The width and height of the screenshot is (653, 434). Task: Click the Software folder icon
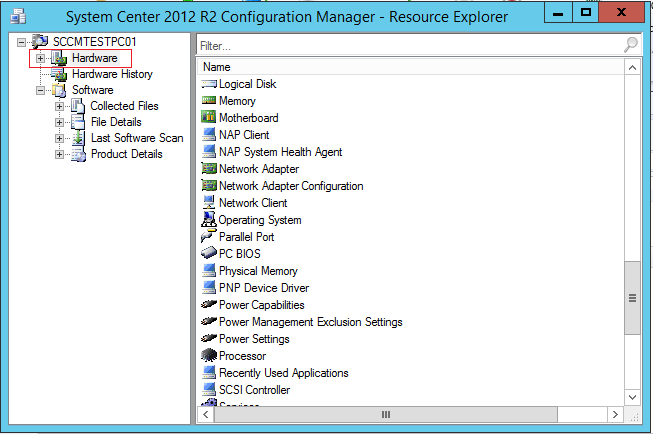[59, 90]
